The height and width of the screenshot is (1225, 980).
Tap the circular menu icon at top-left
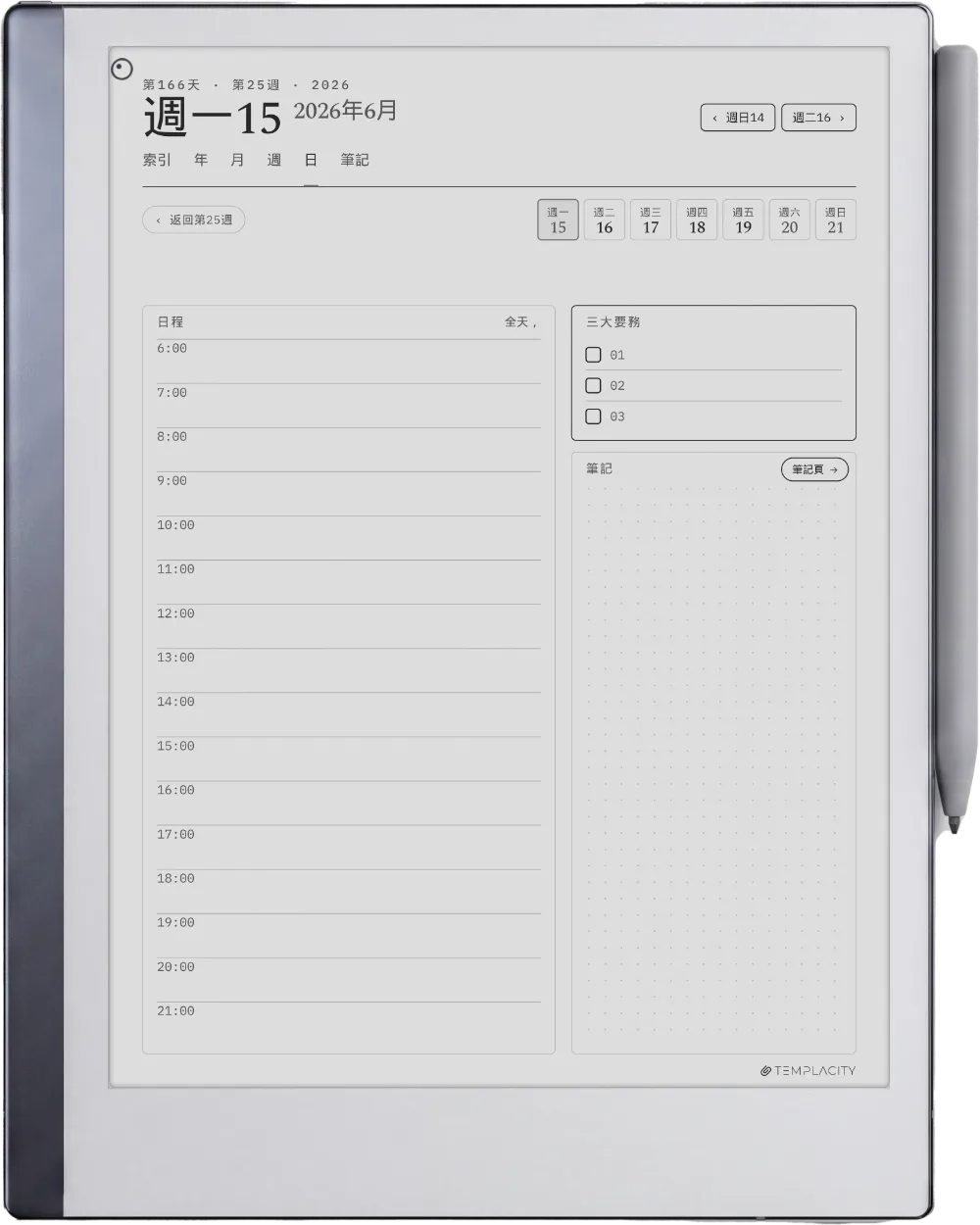pyautogui.click(x=122, y=69)
